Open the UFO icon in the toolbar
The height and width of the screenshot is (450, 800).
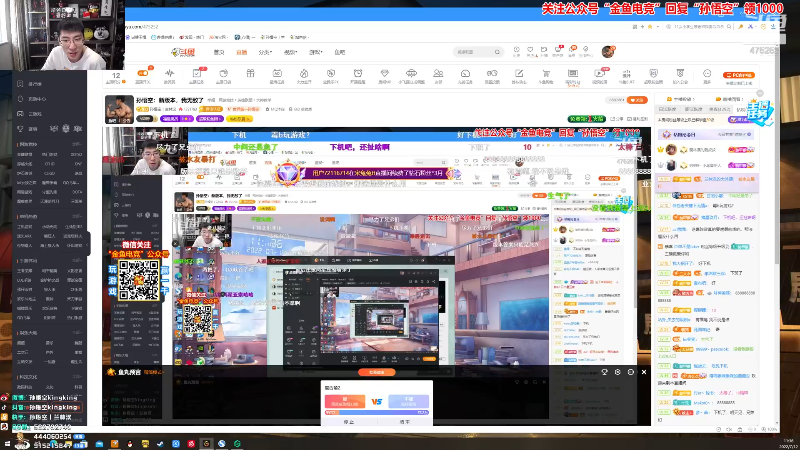click(411, 73)
